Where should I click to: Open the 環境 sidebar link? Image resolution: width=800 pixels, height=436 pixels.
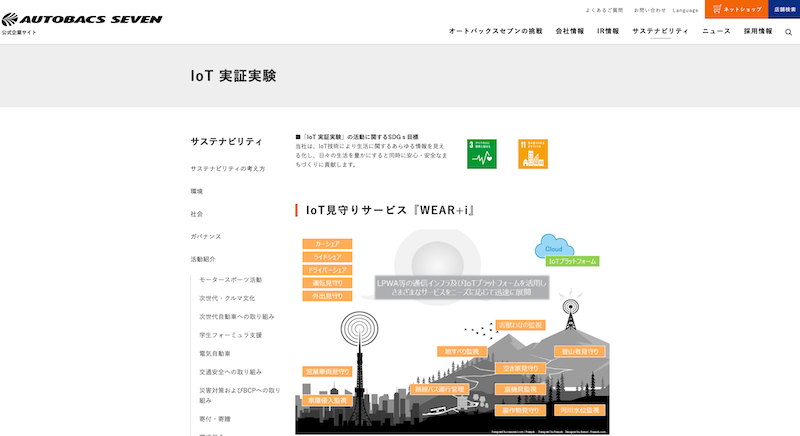click(196, 191)
